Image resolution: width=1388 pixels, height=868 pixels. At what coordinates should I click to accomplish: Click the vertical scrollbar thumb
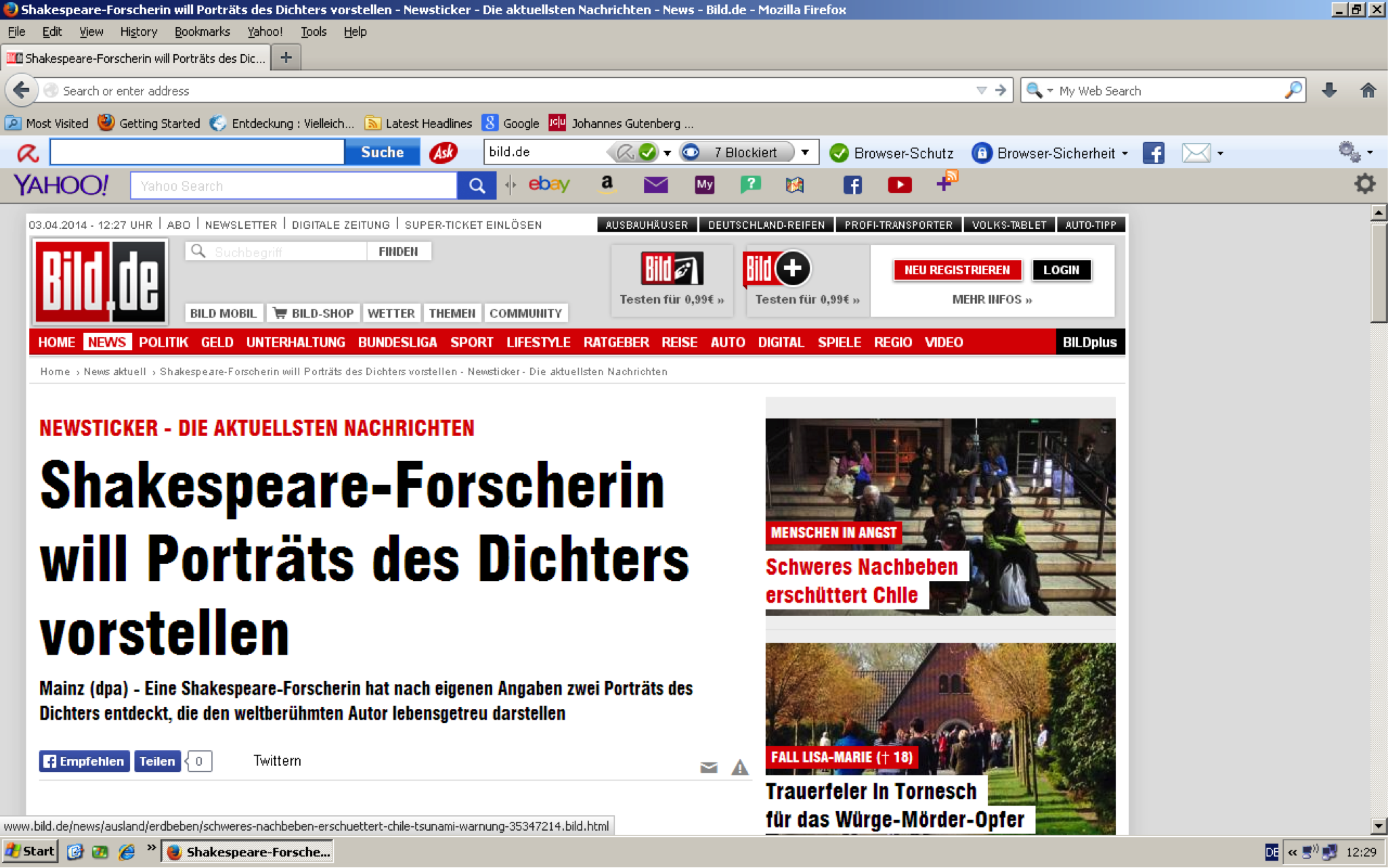[1379, 272]
